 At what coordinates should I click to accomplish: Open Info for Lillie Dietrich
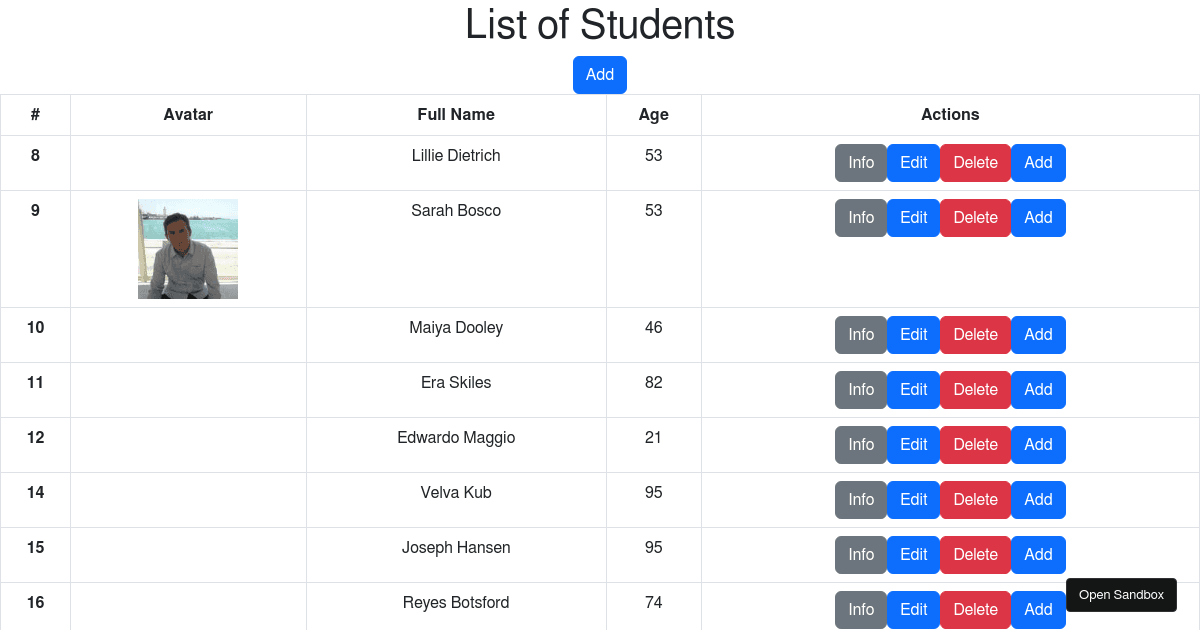click(x=860, y=162)
